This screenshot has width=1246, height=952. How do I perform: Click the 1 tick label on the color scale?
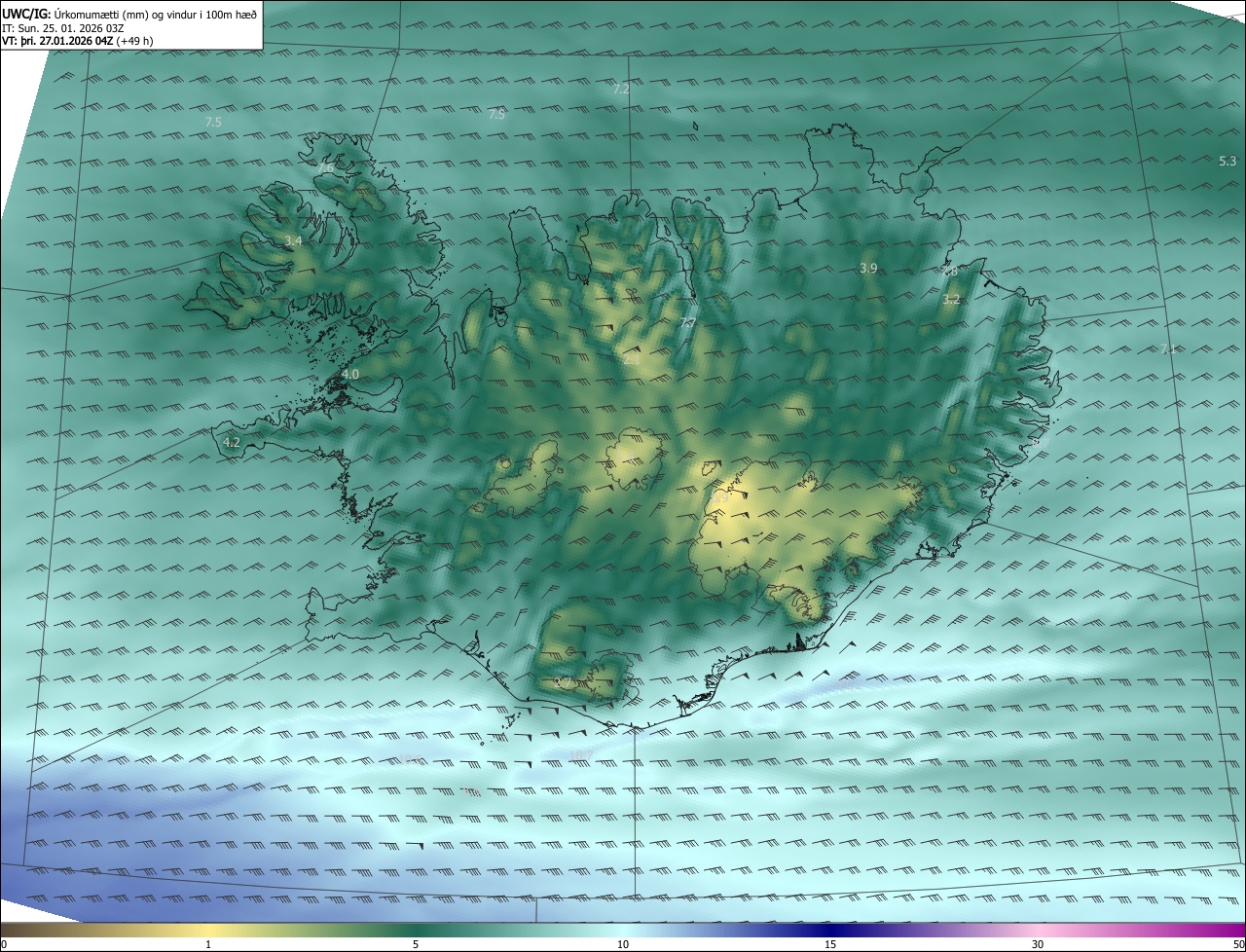[x=208, y=944]
